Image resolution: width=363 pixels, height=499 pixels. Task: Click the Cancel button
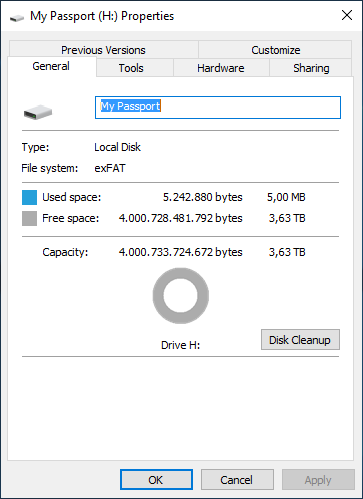tap(237, 480)
